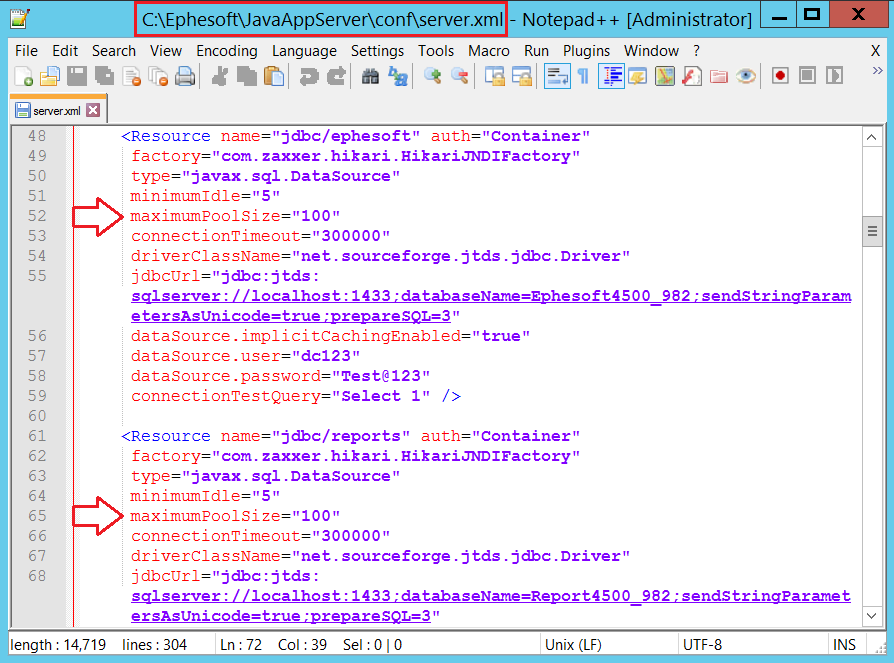This screenshot has height=663, width=894.
Task: Open the Function List panel icon
Action: (692, 76)
